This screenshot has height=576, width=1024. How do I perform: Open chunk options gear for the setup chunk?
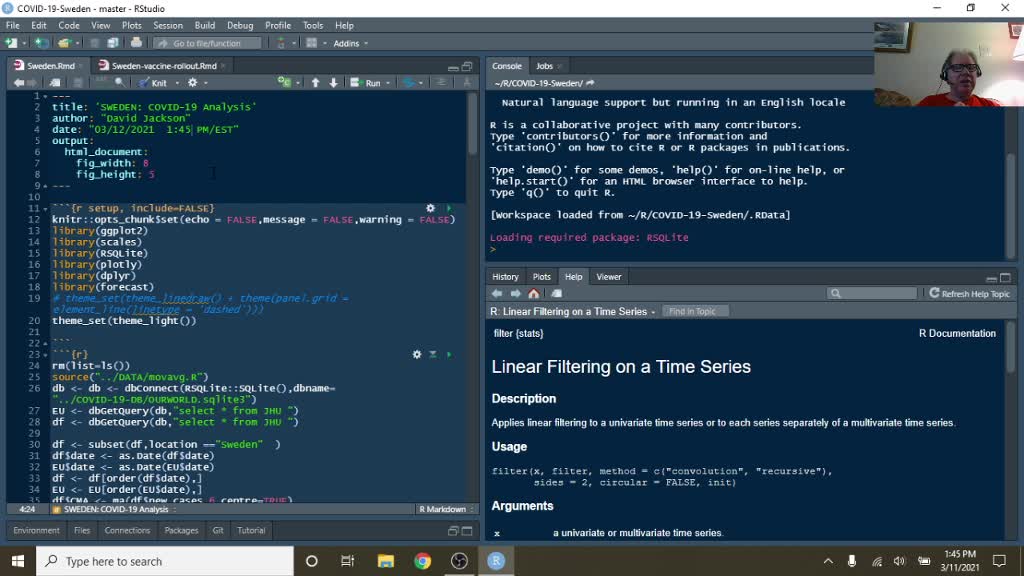click(430, 208)
